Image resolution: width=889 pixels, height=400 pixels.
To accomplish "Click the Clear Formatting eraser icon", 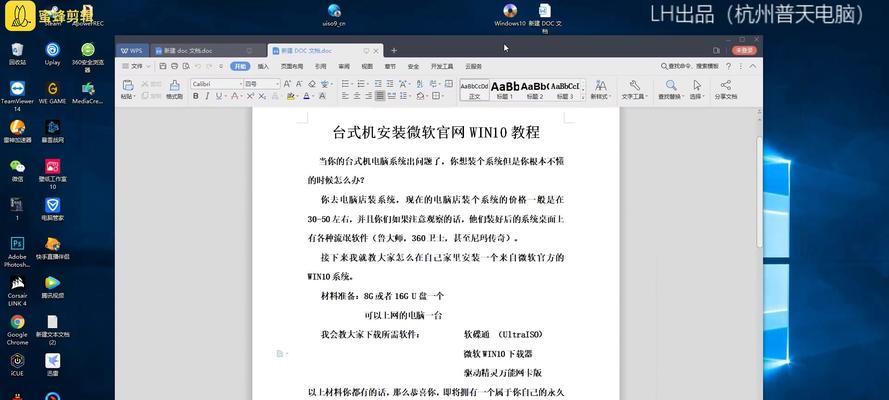I will click(311, 84).
